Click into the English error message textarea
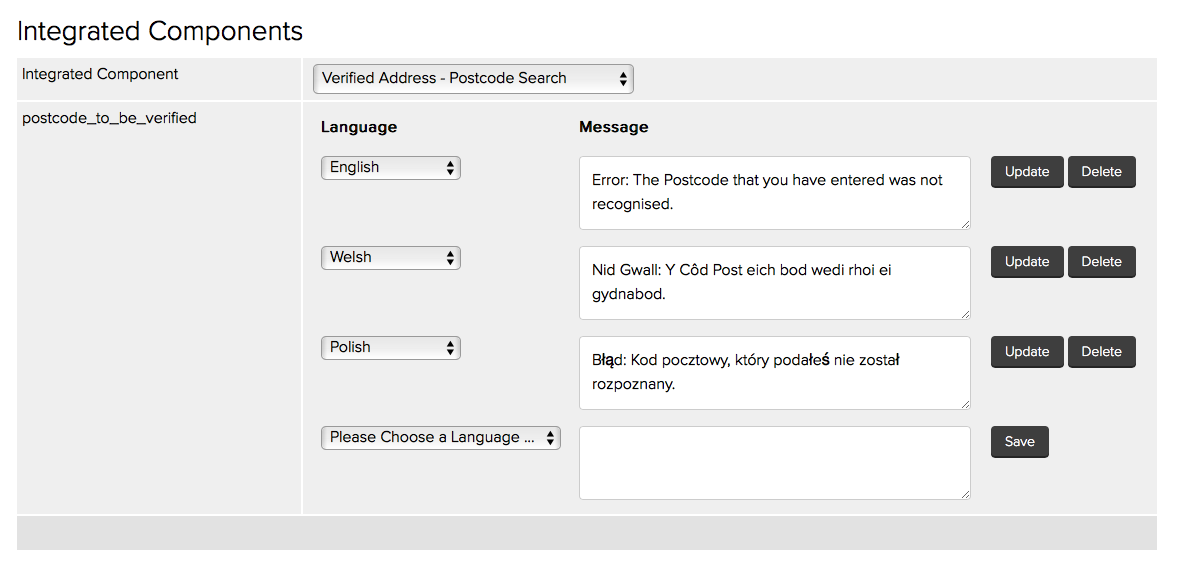The image size is (1178, 573). click(x=774, y=192)
